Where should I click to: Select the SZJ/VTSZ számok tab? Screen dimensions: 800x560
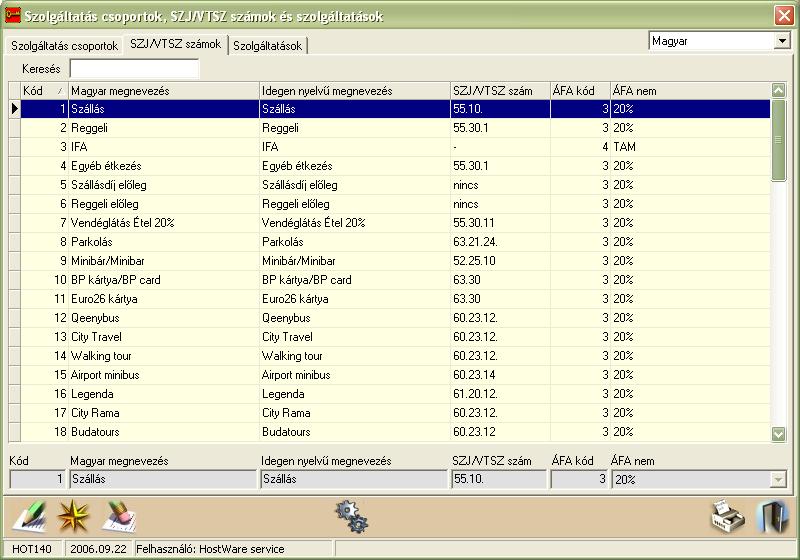(176, 44)
